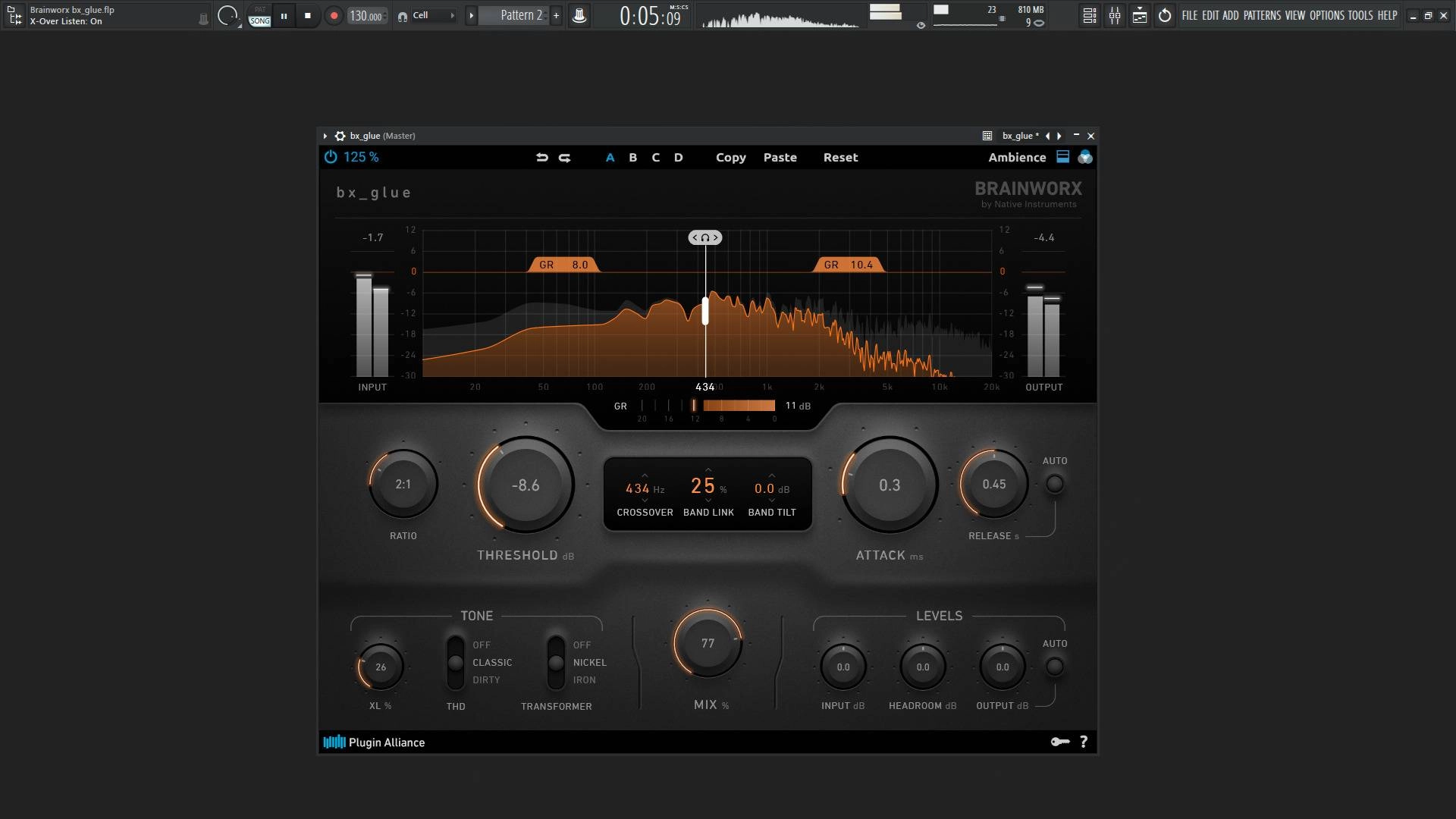
Task: Toggle the Levels AUTO button
Action: [1055, 667]
